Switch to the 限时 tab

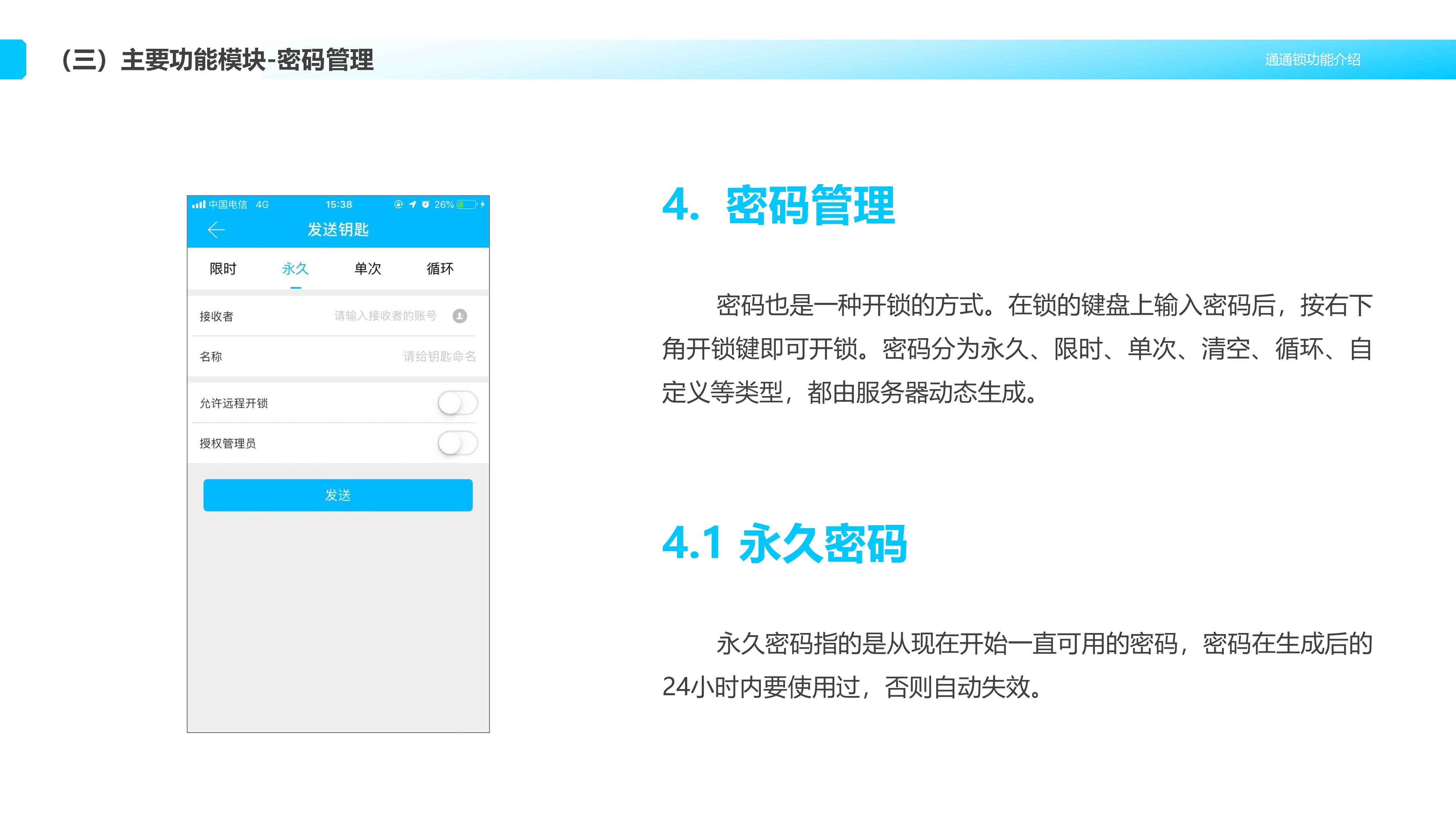pyautogui.click(x=223, y=269)
